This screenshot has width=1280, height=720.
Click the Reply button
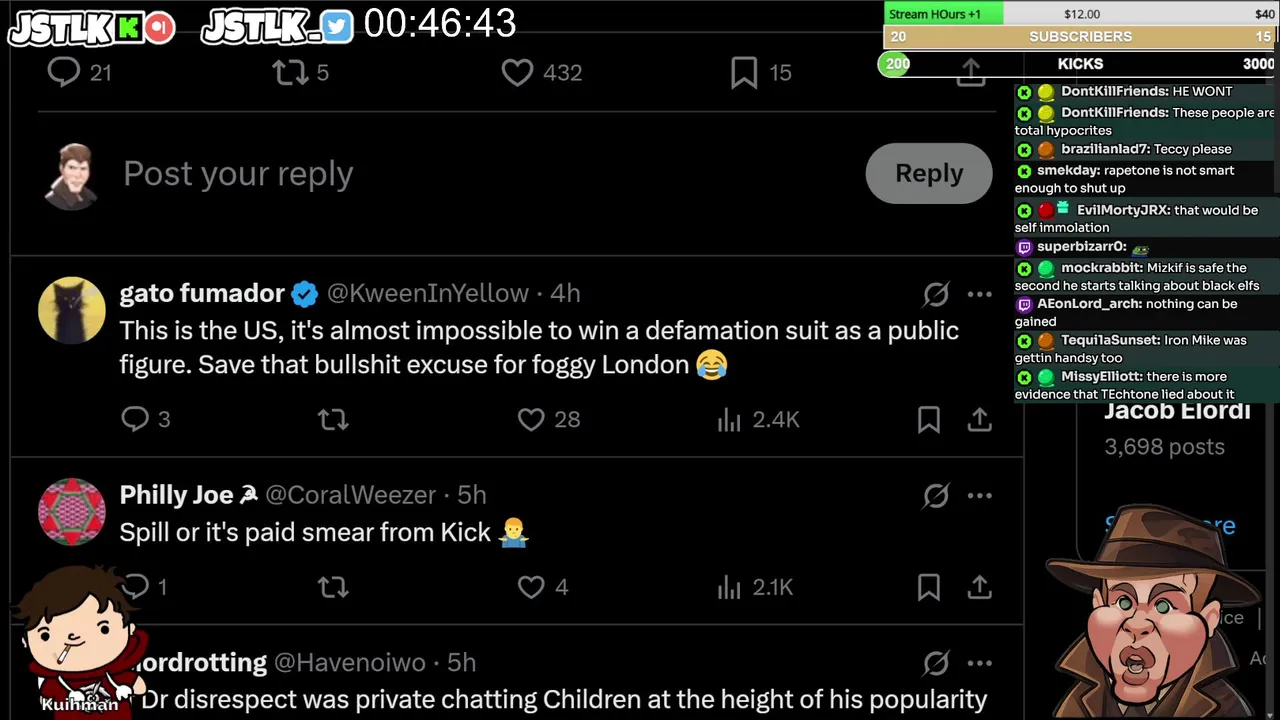click(x=928, y=173)
